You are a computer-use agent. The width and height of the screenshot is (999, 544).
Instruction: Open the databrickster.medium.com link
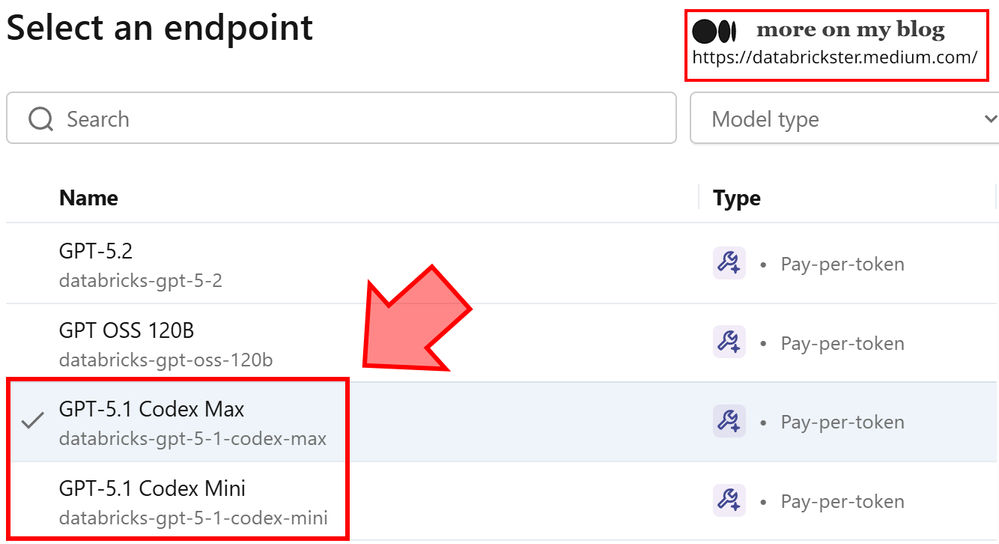click(834, 58)
